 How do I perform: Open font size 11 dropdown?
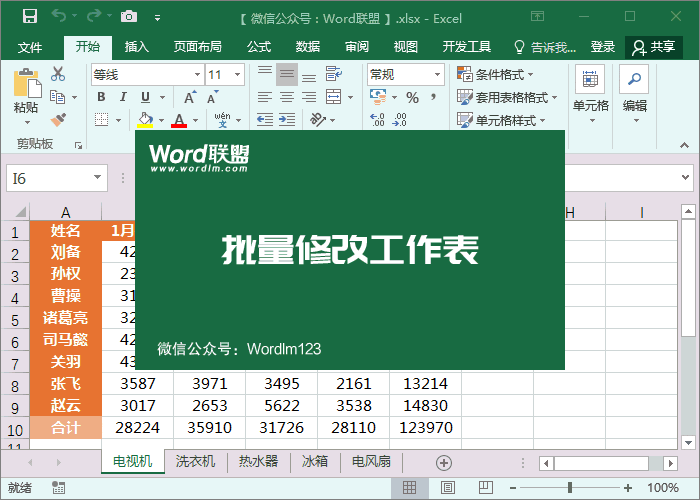pyautogui.click(x=238, y=75)
